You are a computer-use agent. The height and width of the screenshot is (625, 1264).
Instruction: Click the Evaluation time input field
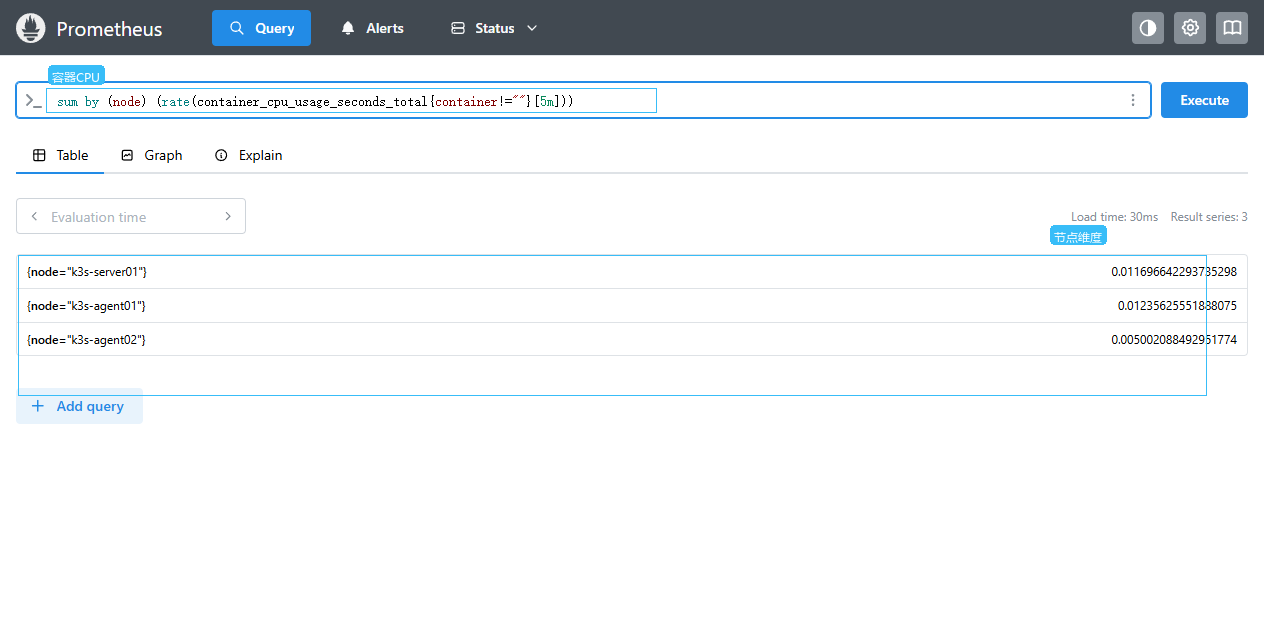click(131, 216)
